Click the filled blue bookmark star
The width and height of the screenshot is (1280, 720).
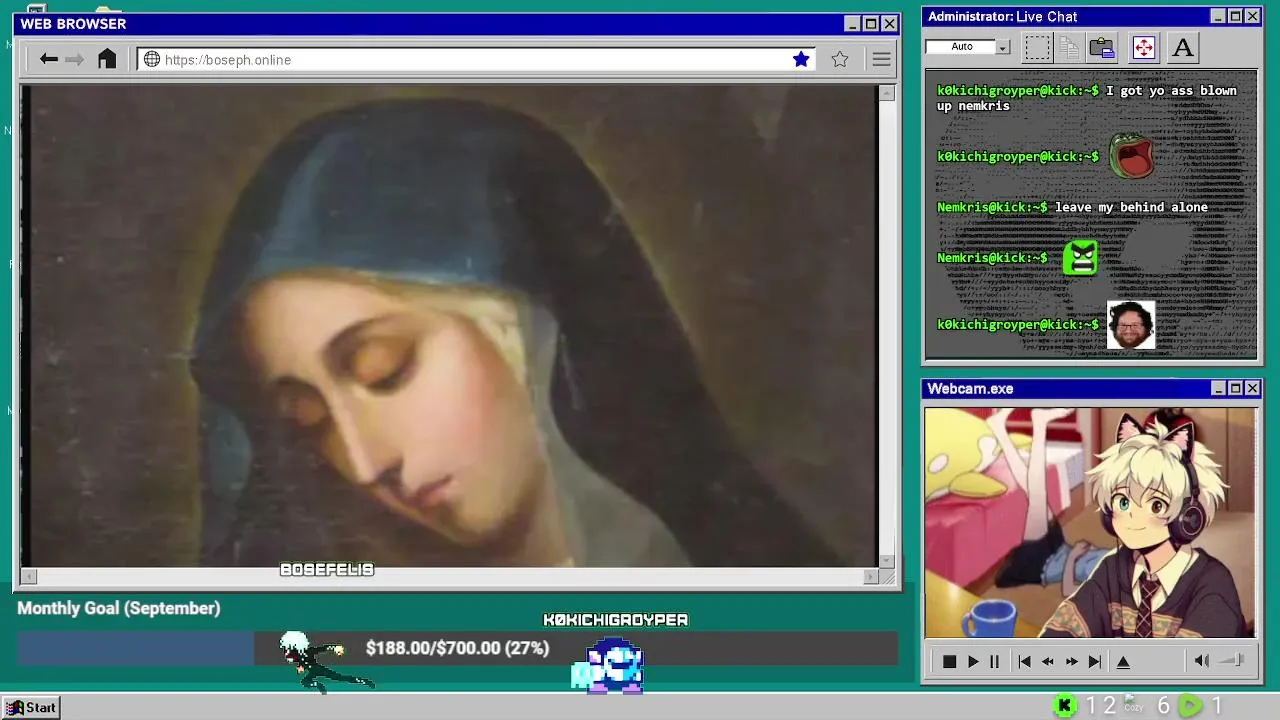click(x=801, y=59)
